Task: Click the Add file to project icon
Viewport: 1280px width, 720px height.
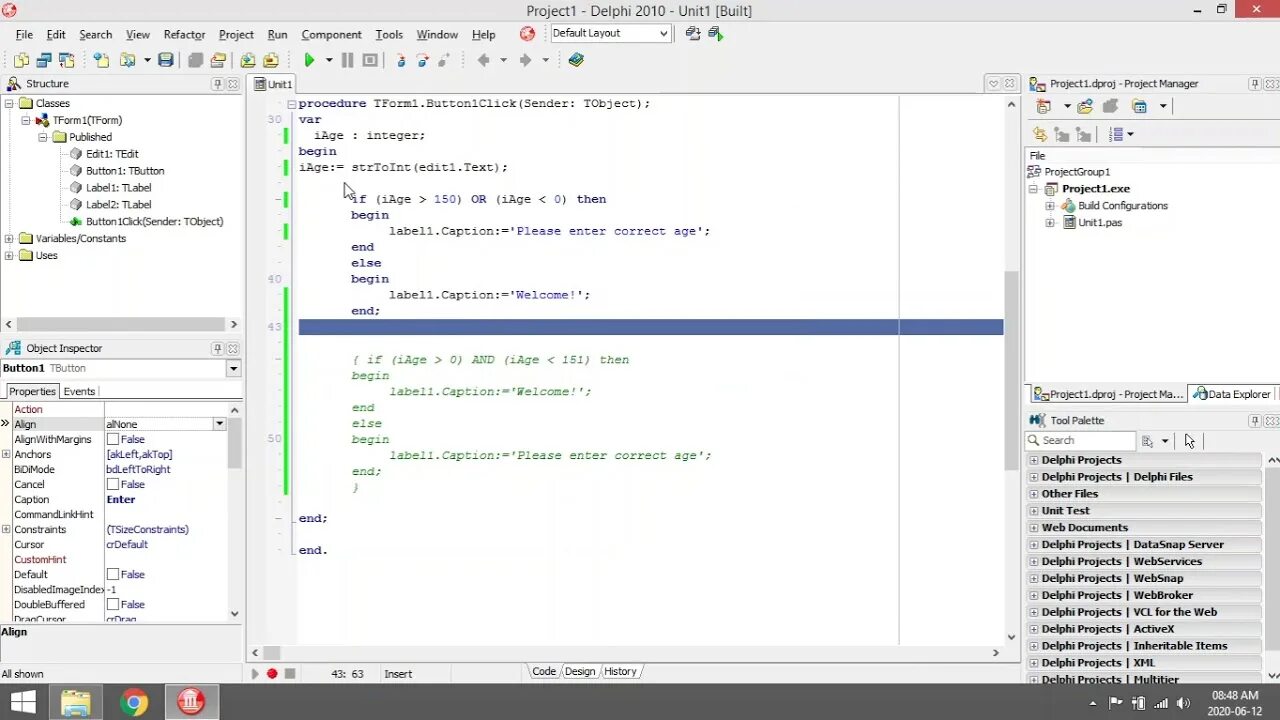Action: coord(247,60)
